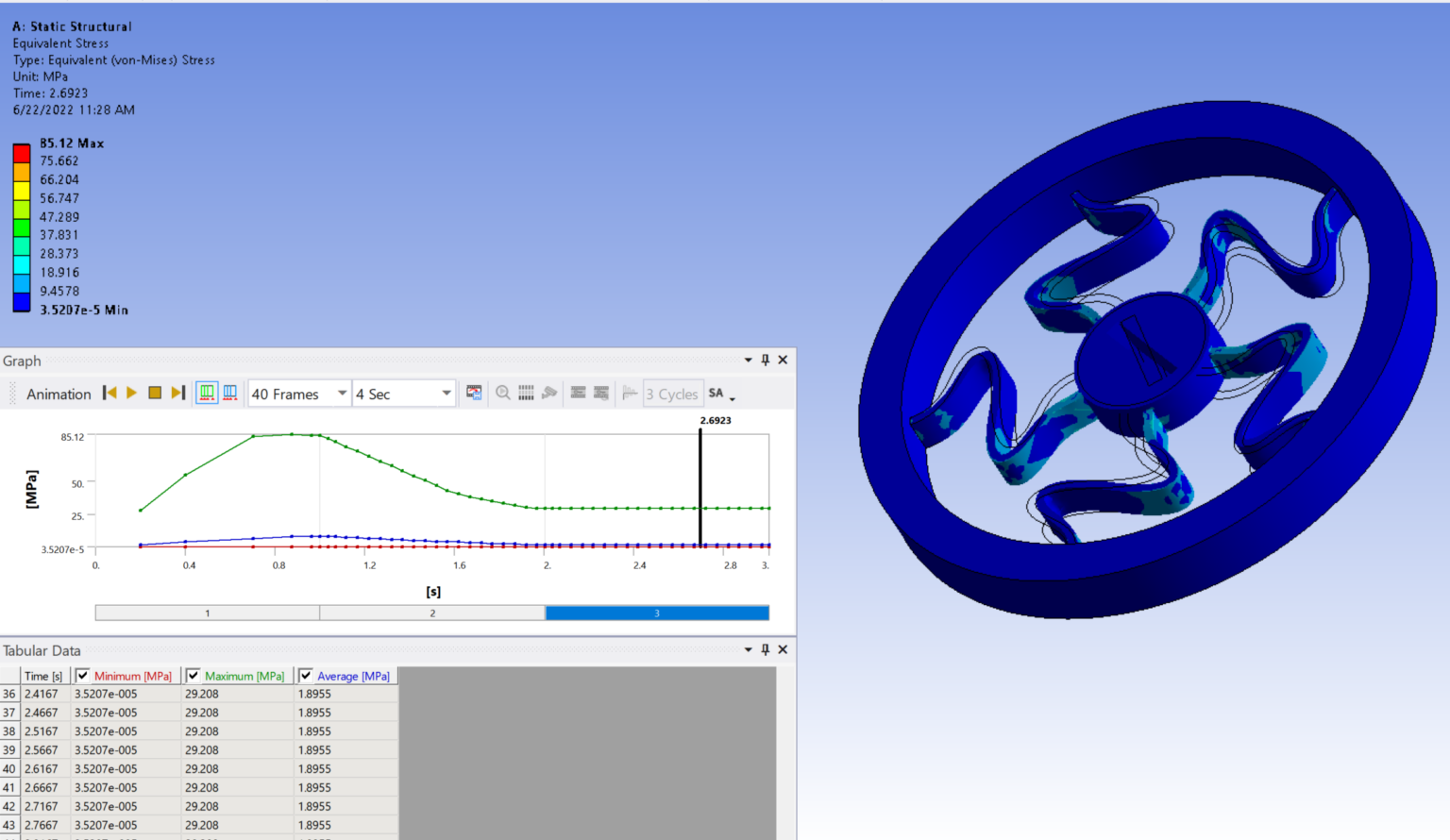Screen dimensions: 1450x840
Task: Jump to the last animation frame
Action: click(178, 393)
